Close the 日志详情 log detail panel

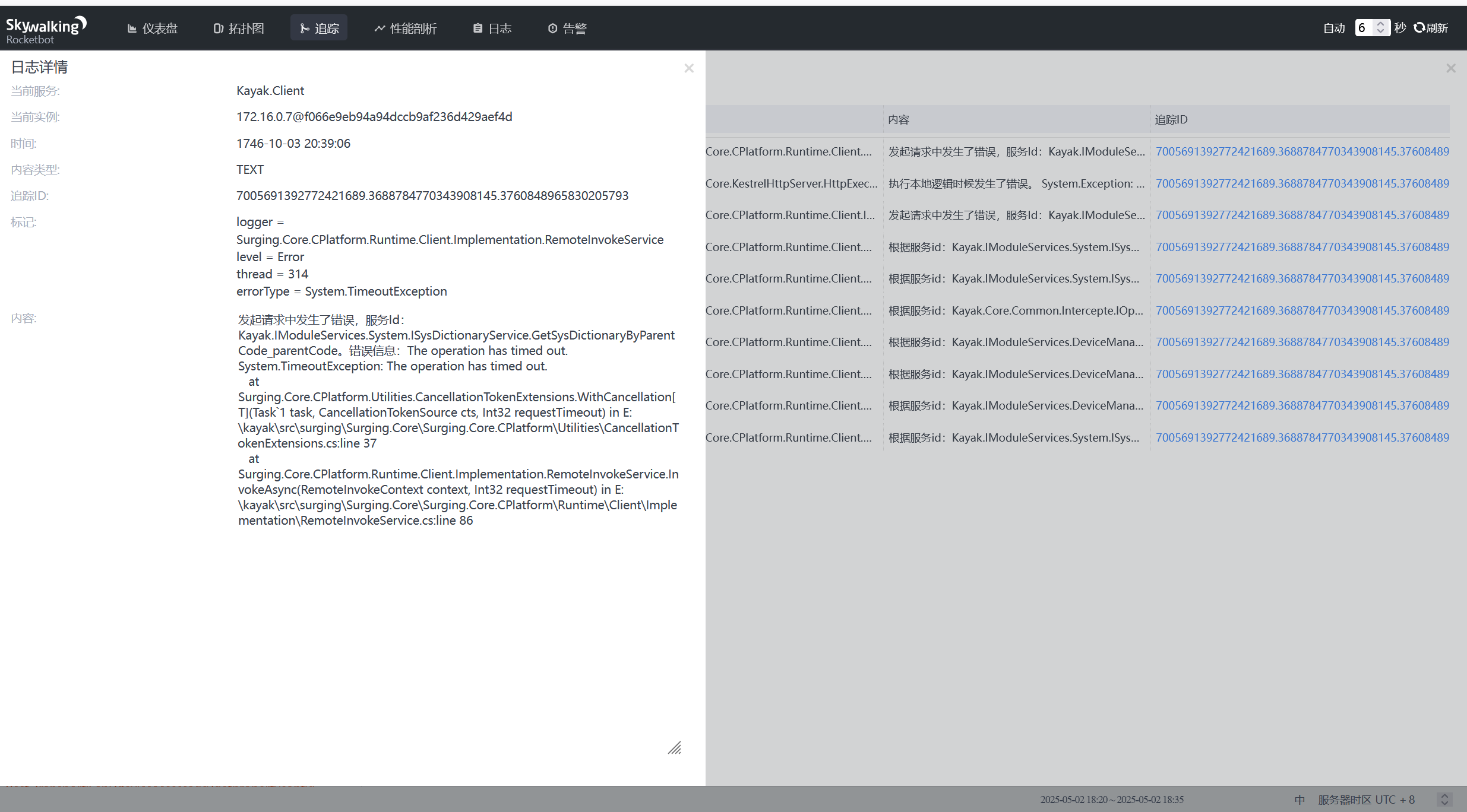tap(689, 68)
